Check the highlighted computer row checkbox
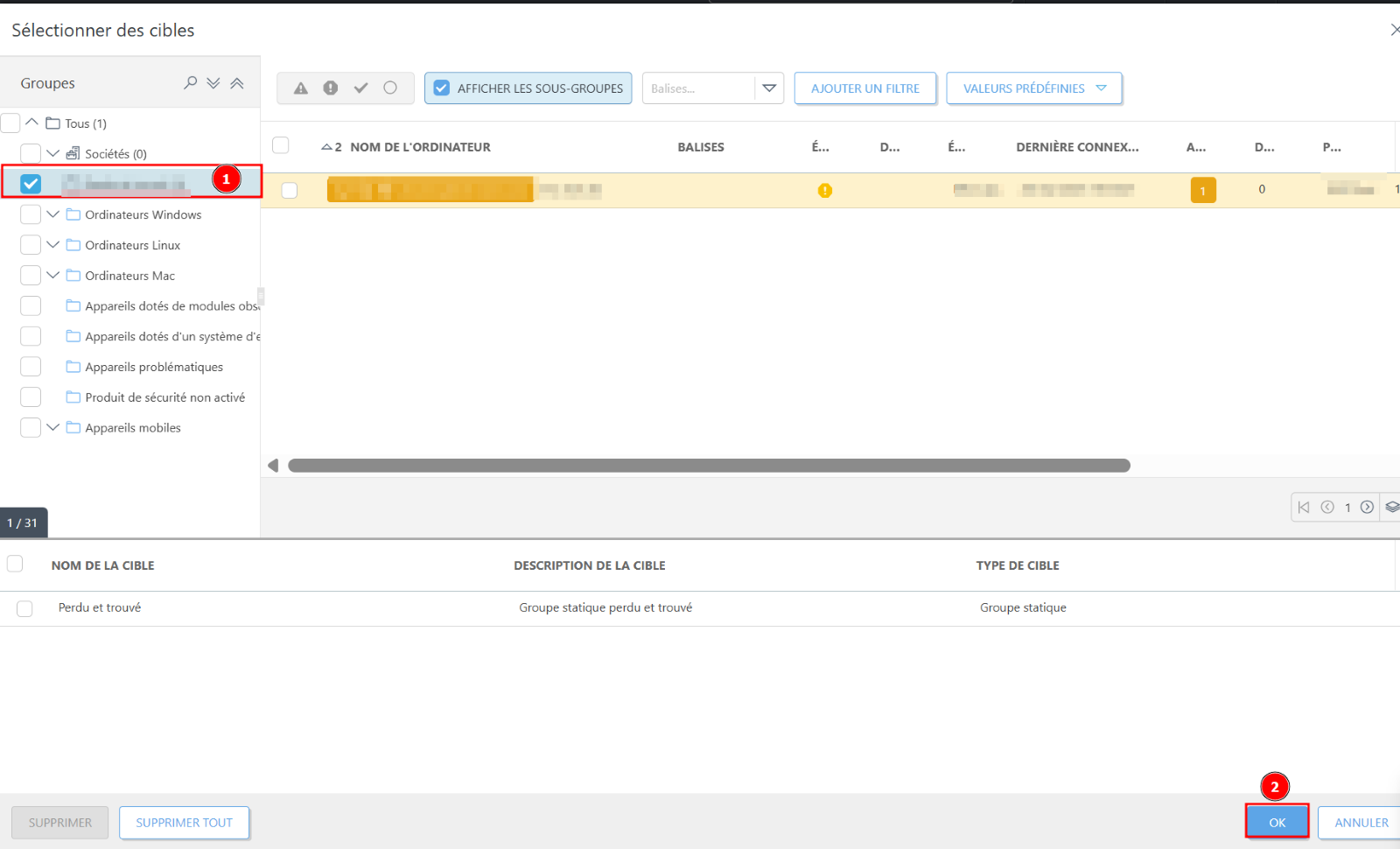The width and height of the screenshot is (1400, 849). (x=290, y=191)
